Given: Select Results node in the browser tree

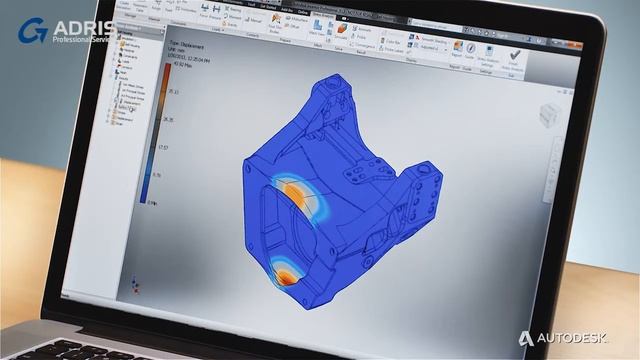Looking at the screenshot, I should (x=121, y=78).
